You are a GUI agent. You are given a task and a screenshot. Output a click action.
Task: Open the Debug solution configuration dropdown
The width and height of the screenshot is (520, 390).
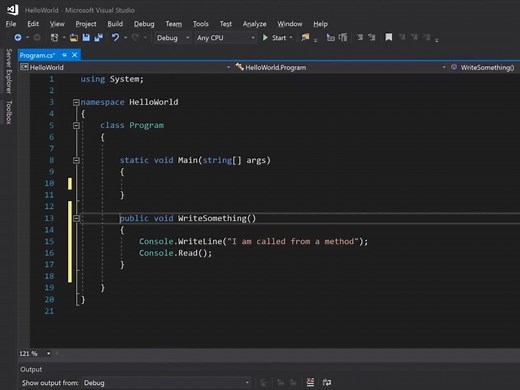click(x=173, y=38)
